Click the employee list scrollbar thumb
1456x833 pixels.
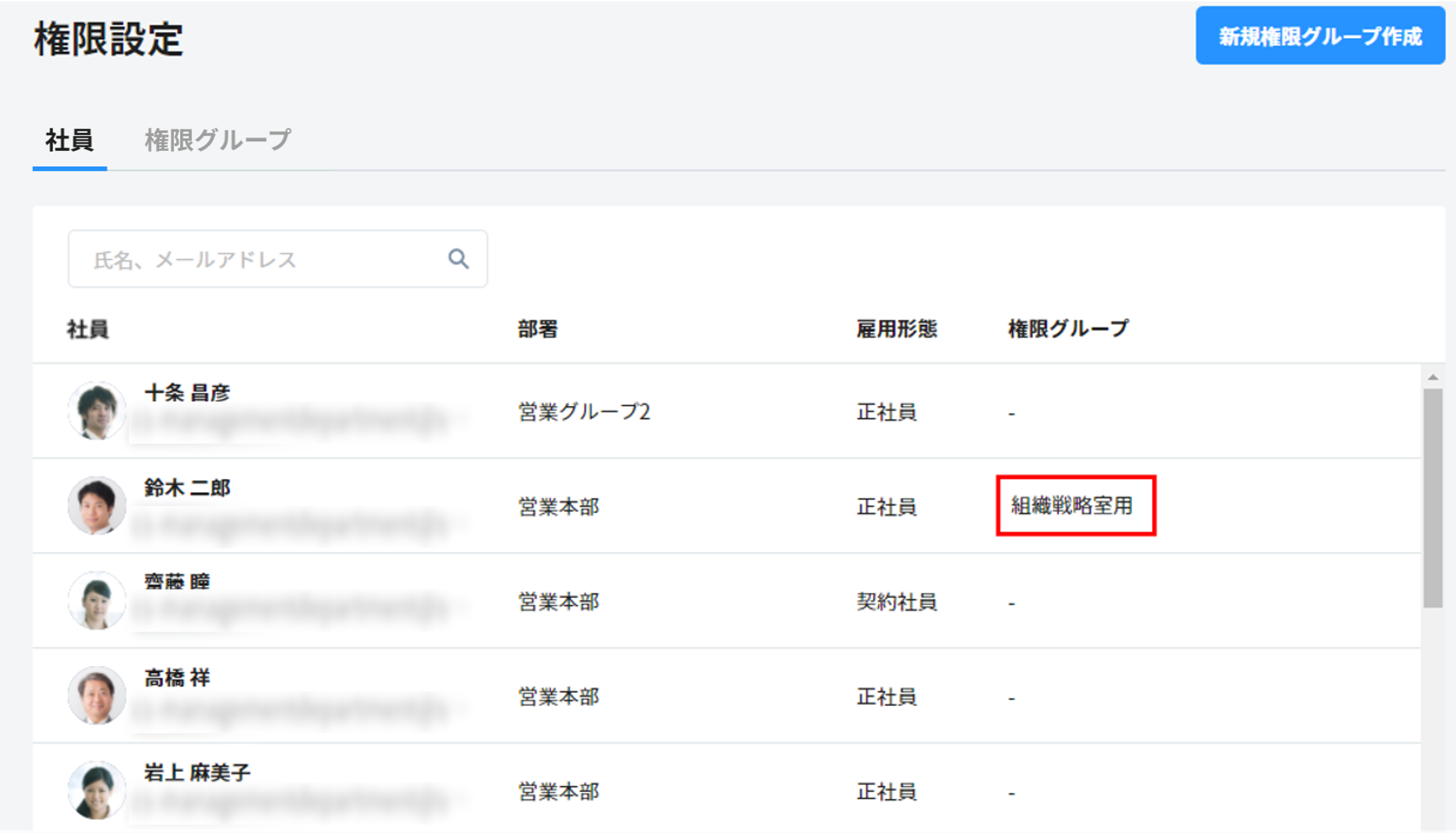click(1433, 498)
